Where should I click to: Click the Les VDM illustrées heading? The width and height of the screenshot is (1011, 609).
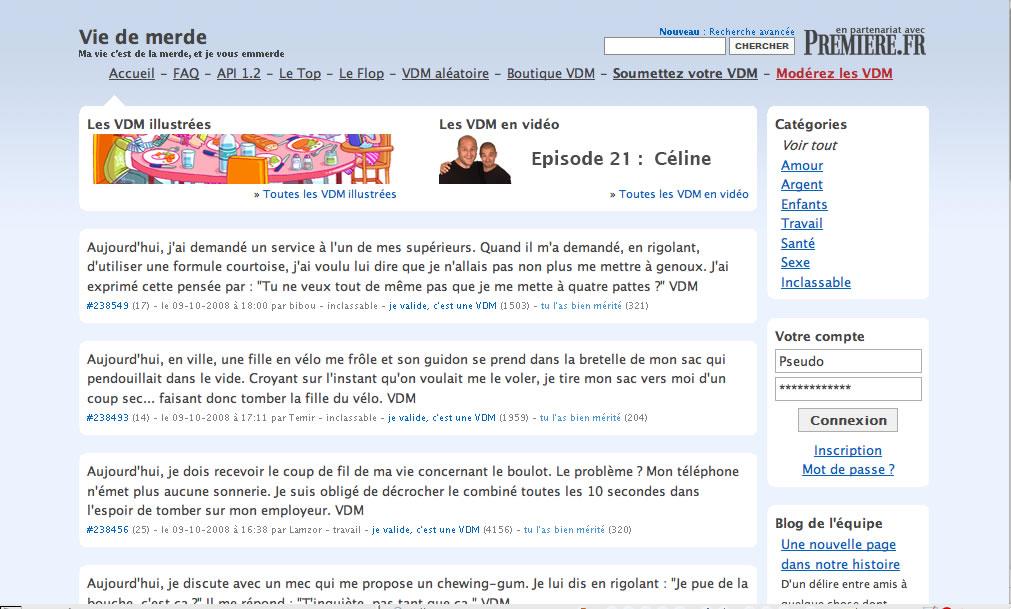coord(149,124)
